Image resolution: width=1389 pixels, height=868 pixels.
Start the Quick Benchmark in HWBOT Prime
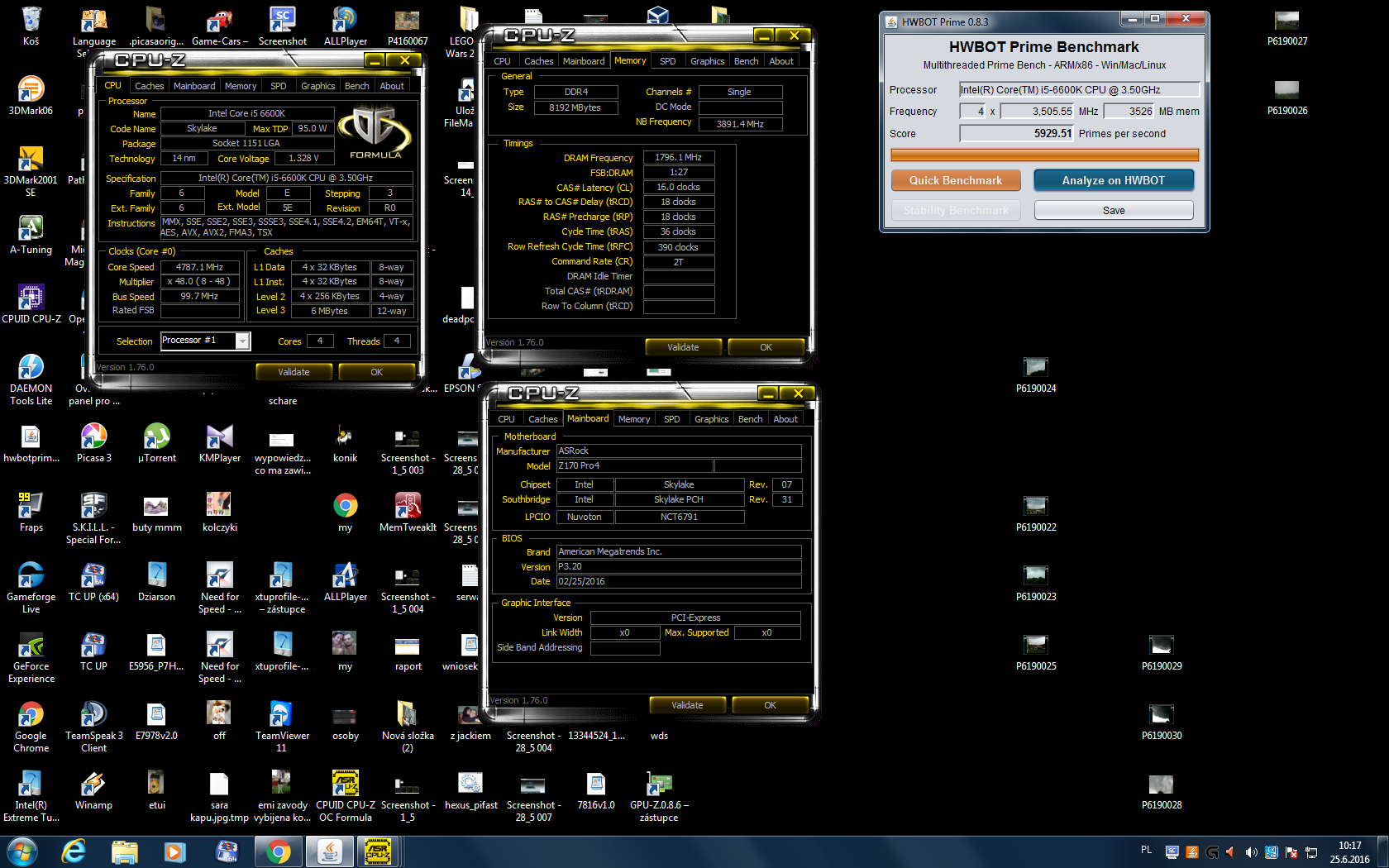pyautogui.click(x=956, y=180)
